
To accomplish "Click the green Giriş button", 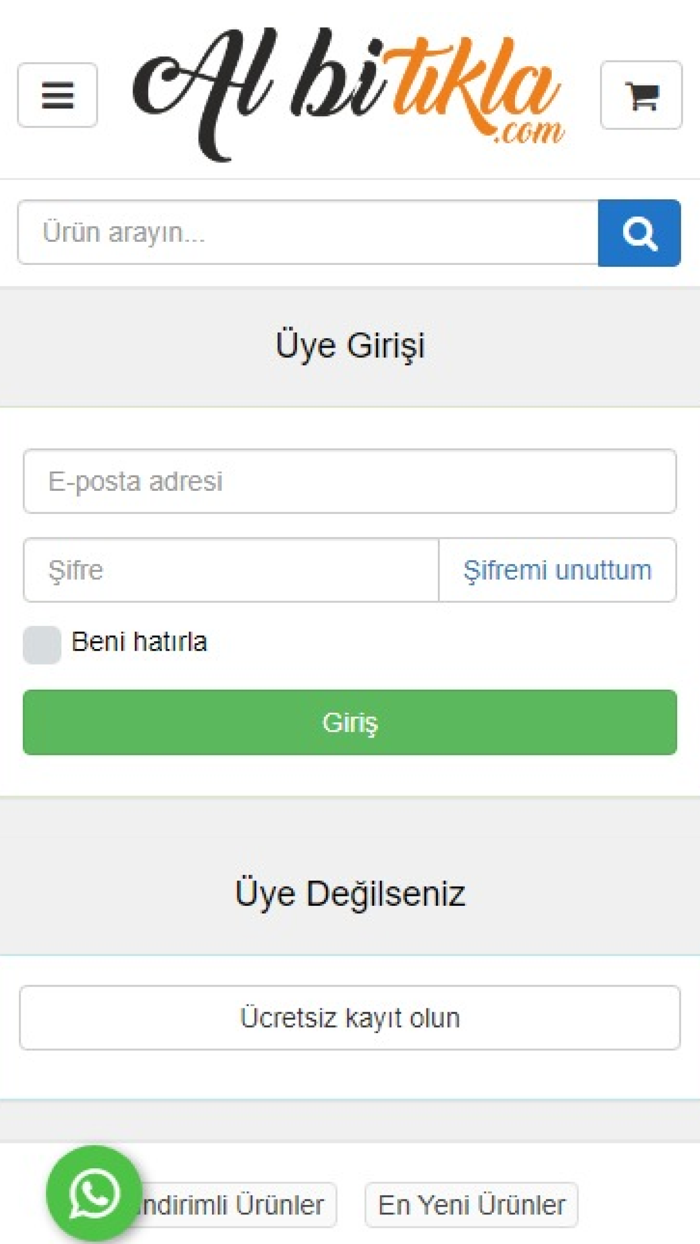I will tap(350, 722).
